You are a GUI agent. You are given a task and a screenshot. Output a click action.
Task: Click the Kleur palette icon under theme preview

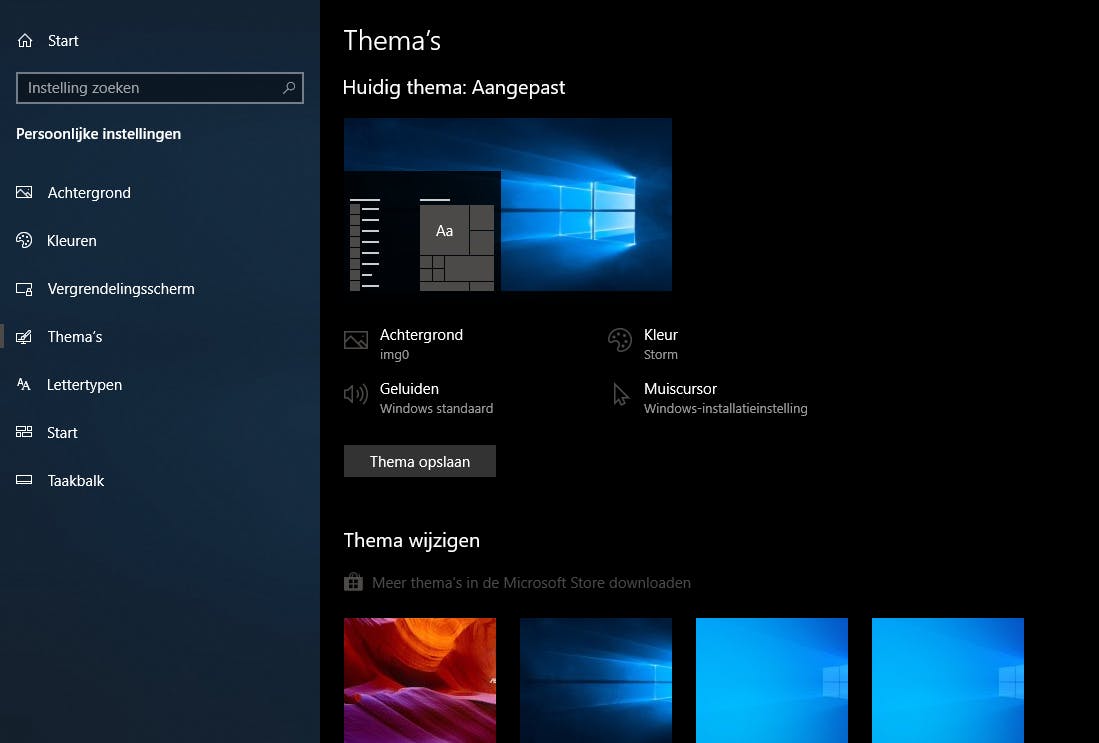click(x=620, y=340)
